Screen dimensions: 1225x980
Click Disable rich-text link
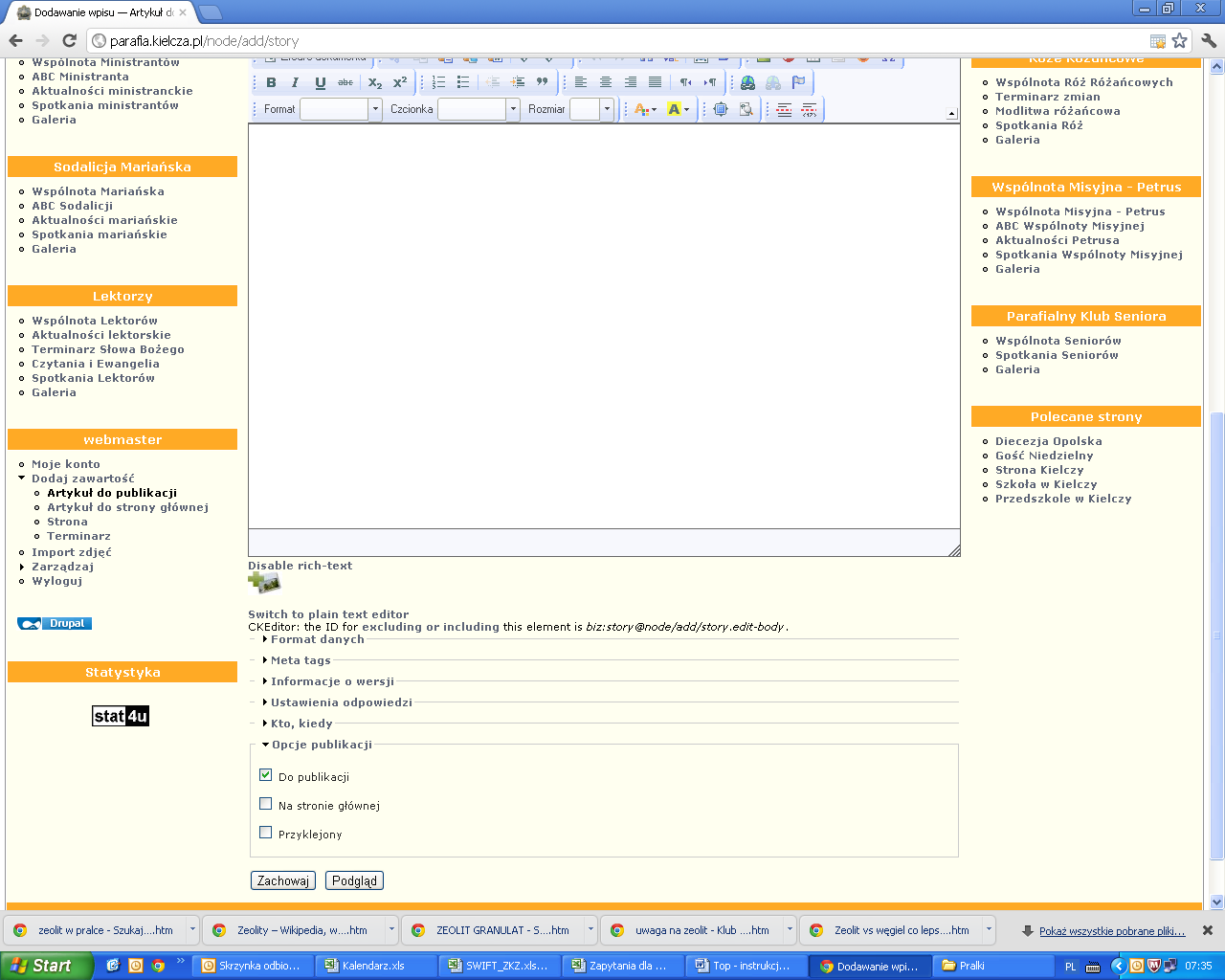point(301,566)
